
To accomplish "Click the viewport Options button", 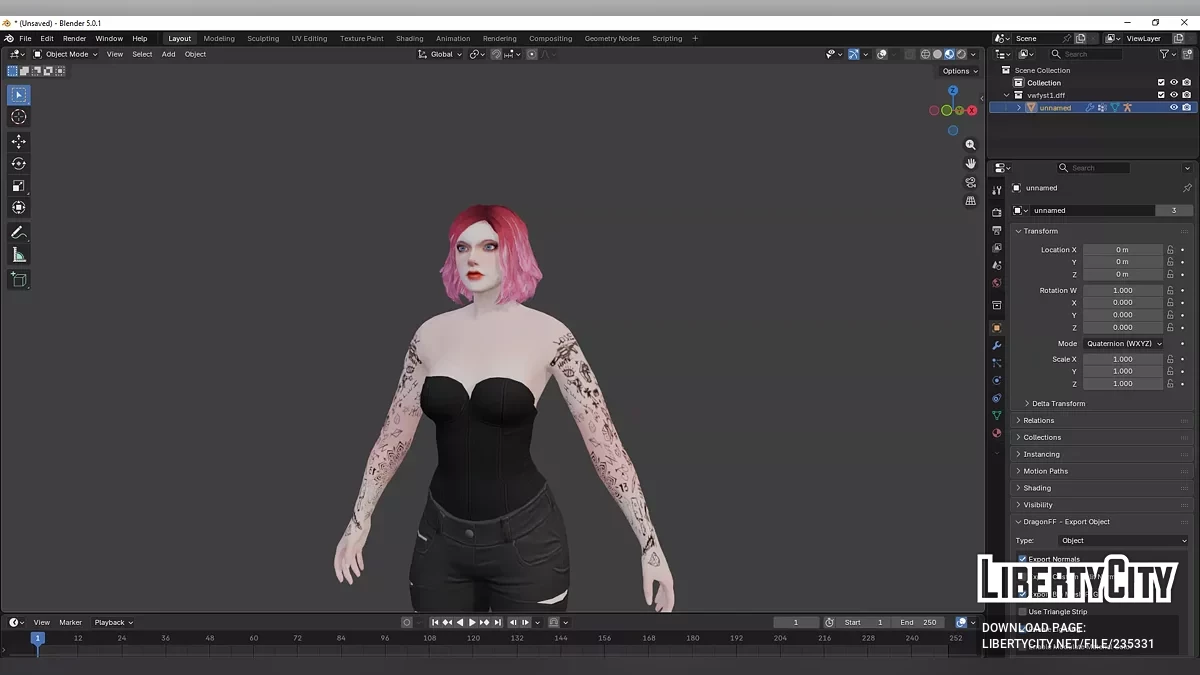I will point(958,71).
